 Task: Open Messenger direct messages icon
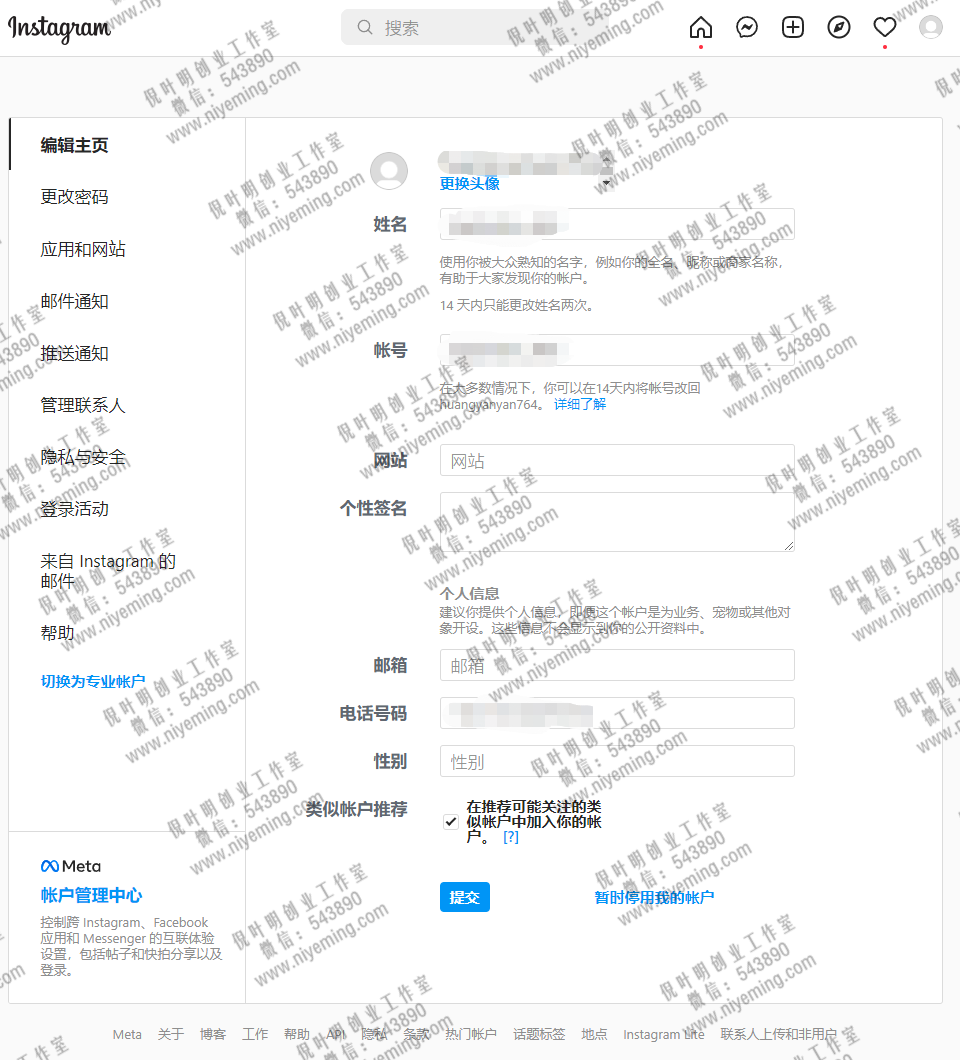[x=746, y=27]
